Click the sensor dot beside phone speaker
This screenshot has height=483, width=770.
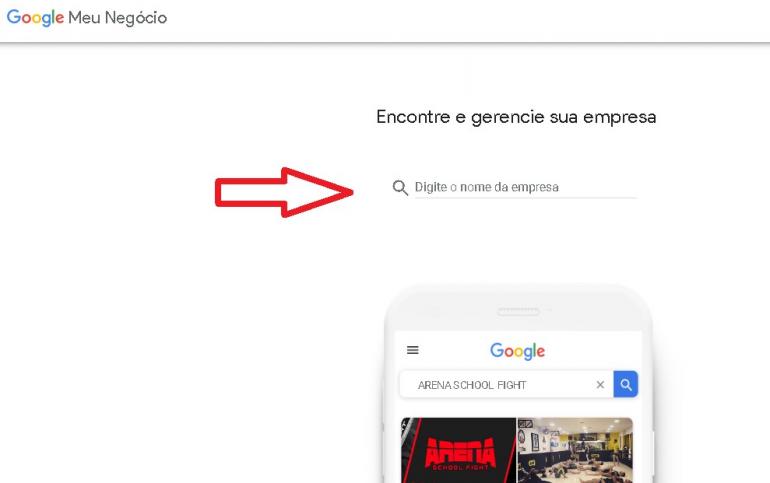tap(549, 310)
